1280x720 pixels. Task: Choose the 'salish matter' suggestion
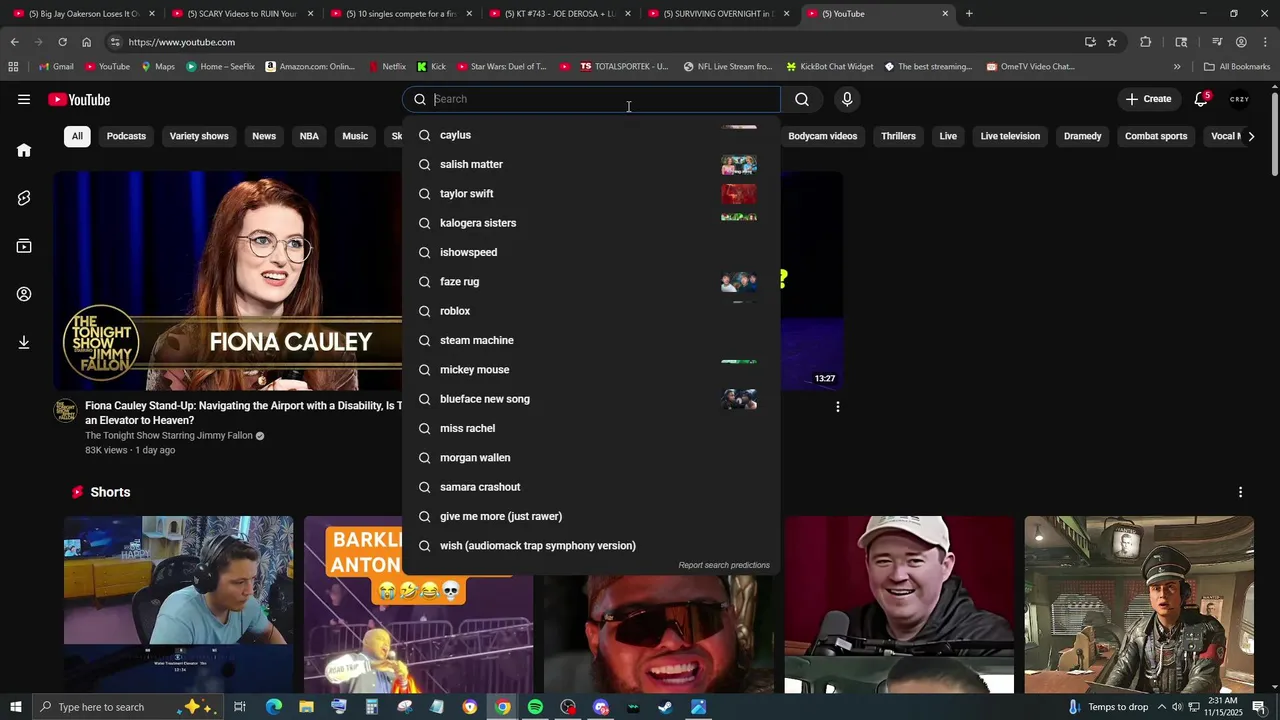coord(591,164)
